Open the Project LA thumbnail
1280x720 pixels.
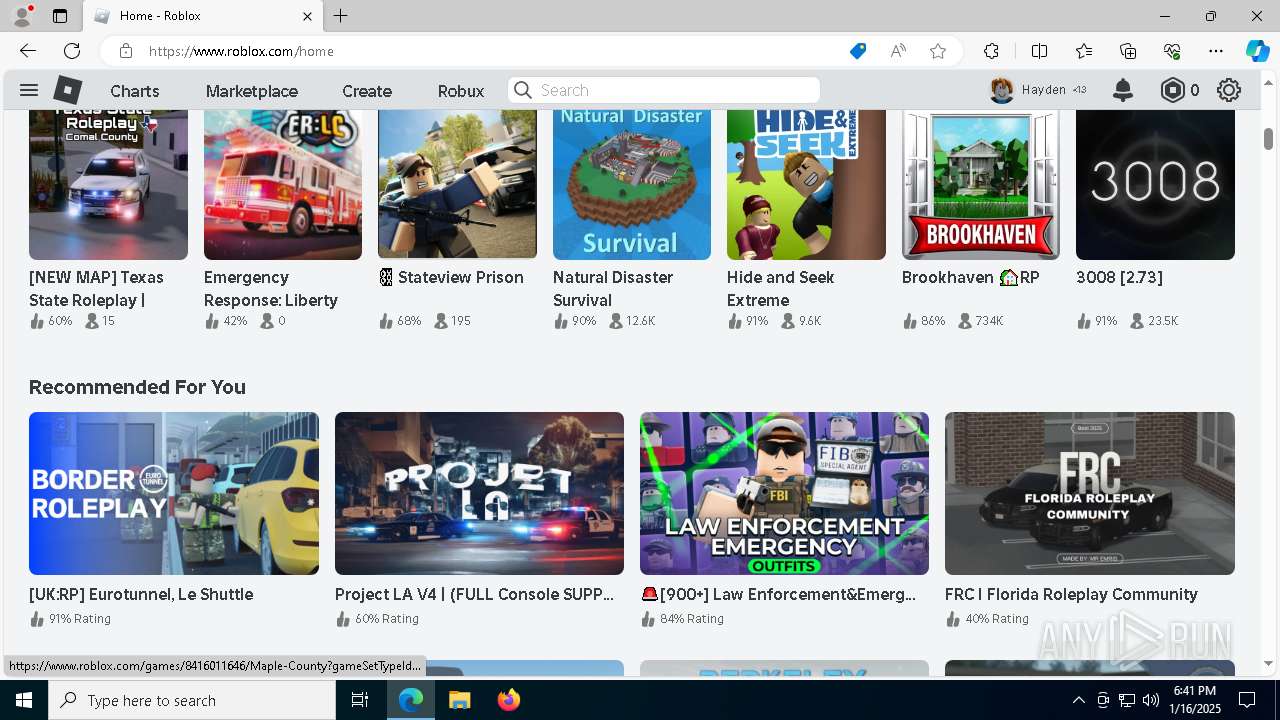[479, 493]
